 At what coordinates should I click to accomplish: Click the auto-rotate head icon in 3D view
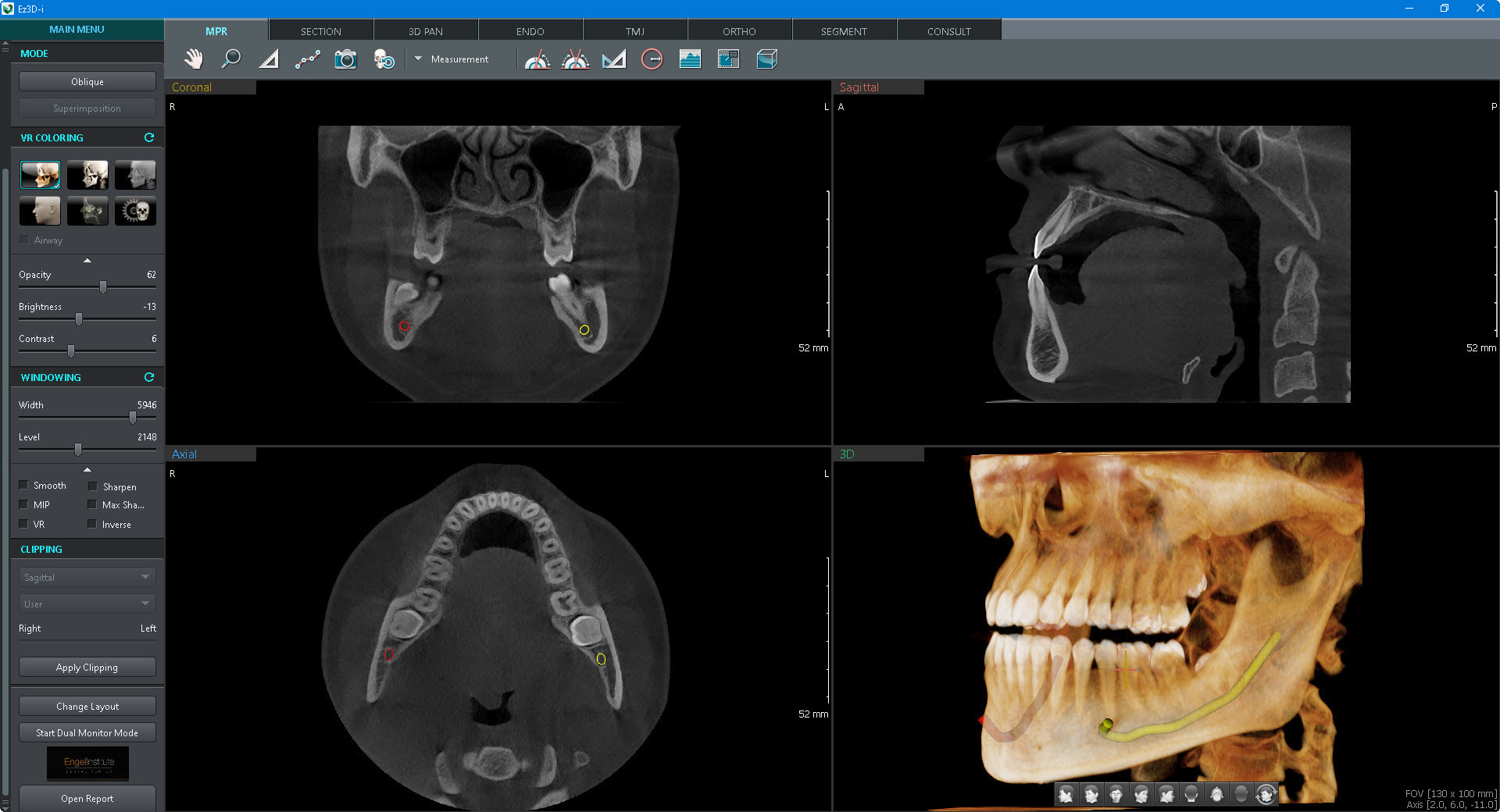tap(1266, 795)
